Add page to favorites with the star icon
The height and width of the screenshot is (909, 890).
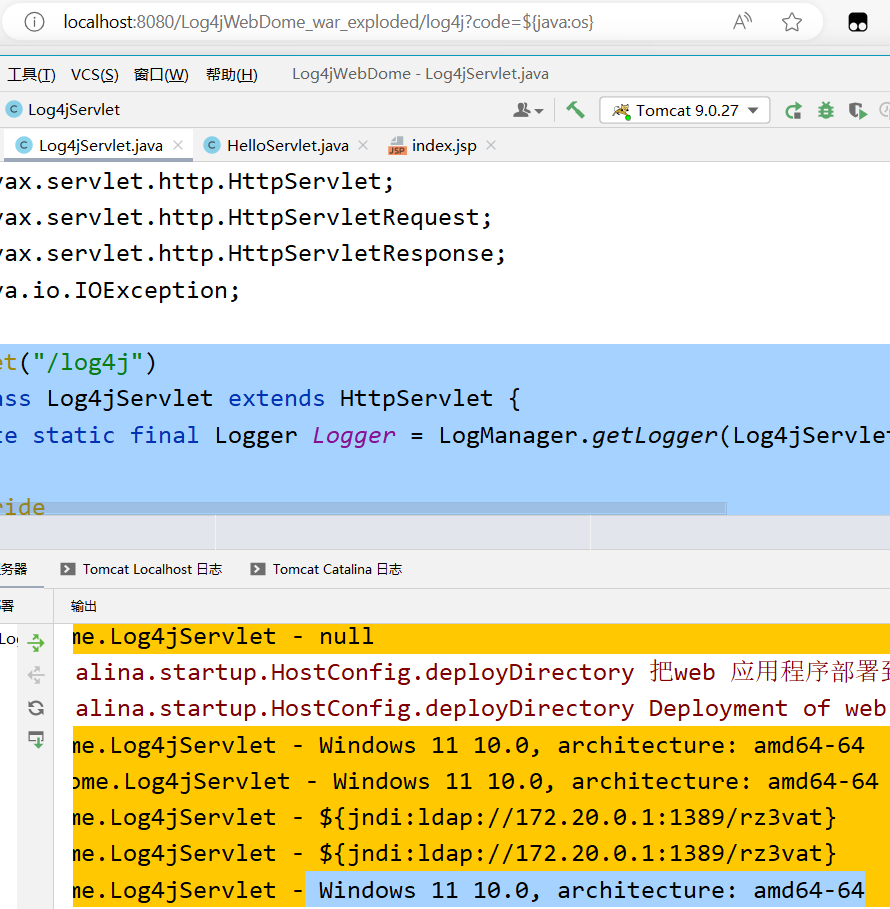click(791, 22)
